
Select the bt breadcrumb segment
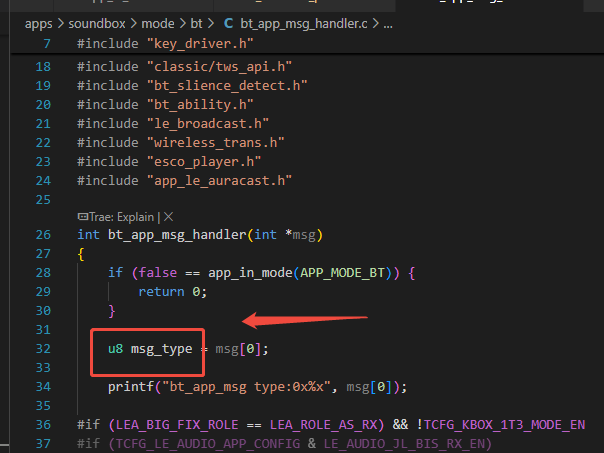196,24
